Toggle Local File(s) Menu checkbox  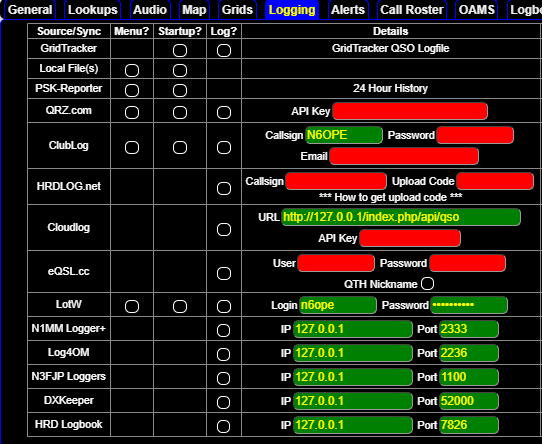coord(132,71)
